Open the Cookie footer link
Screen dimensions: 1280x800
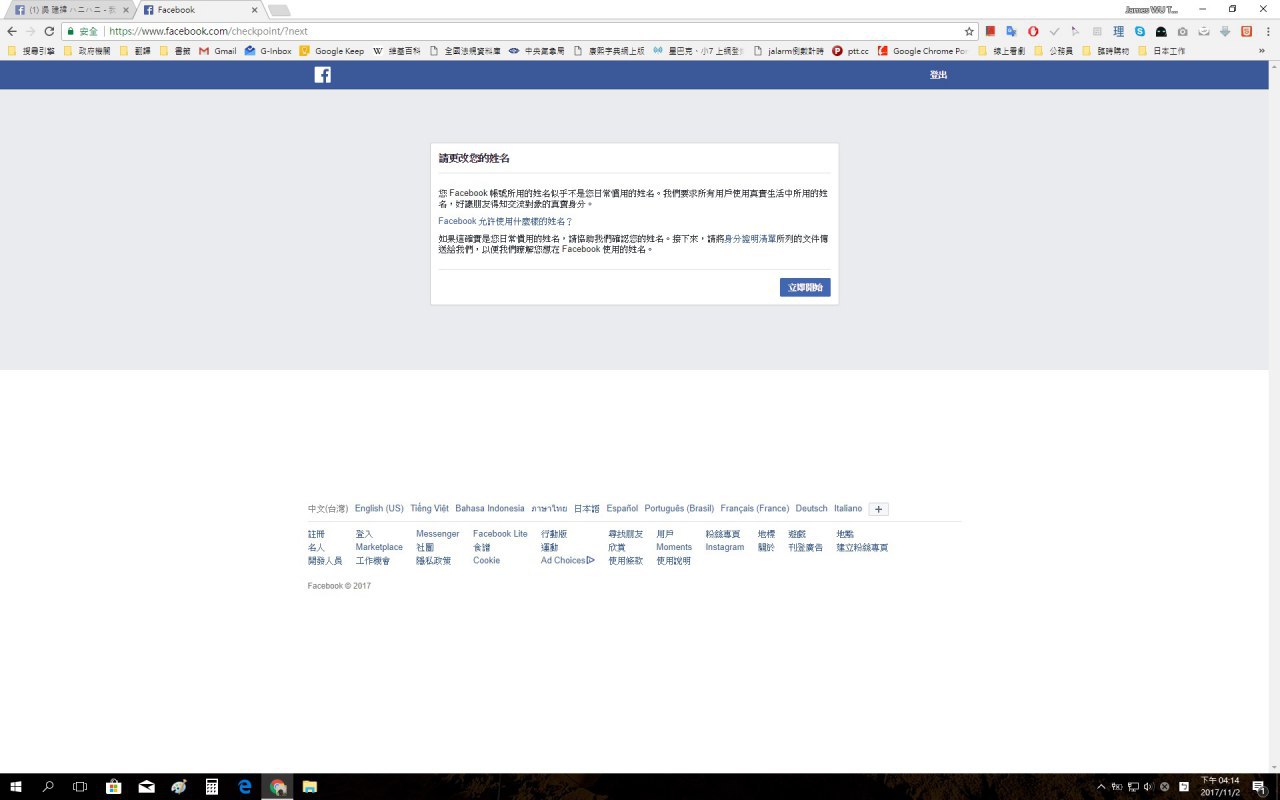point(487,561)
